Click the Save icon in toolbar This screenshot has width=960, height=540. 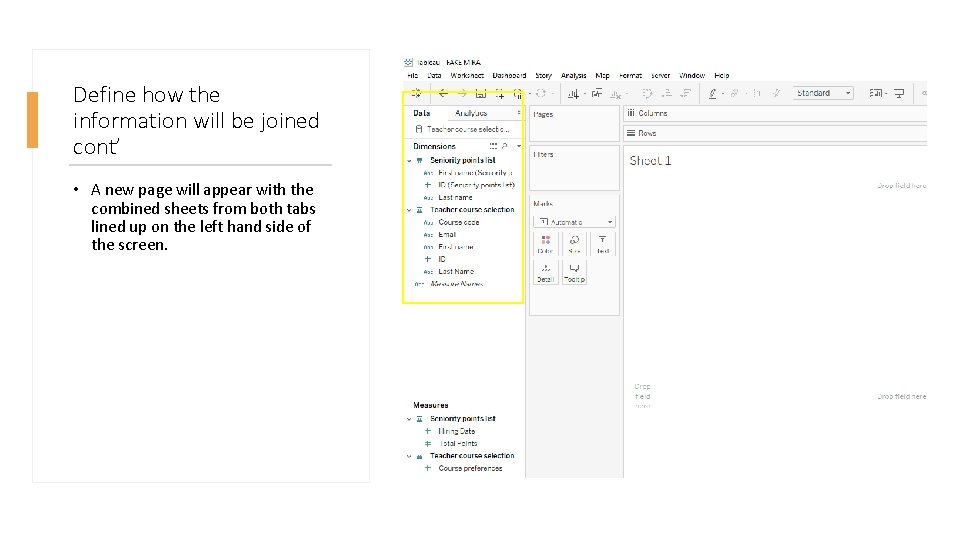pos(481,94)
